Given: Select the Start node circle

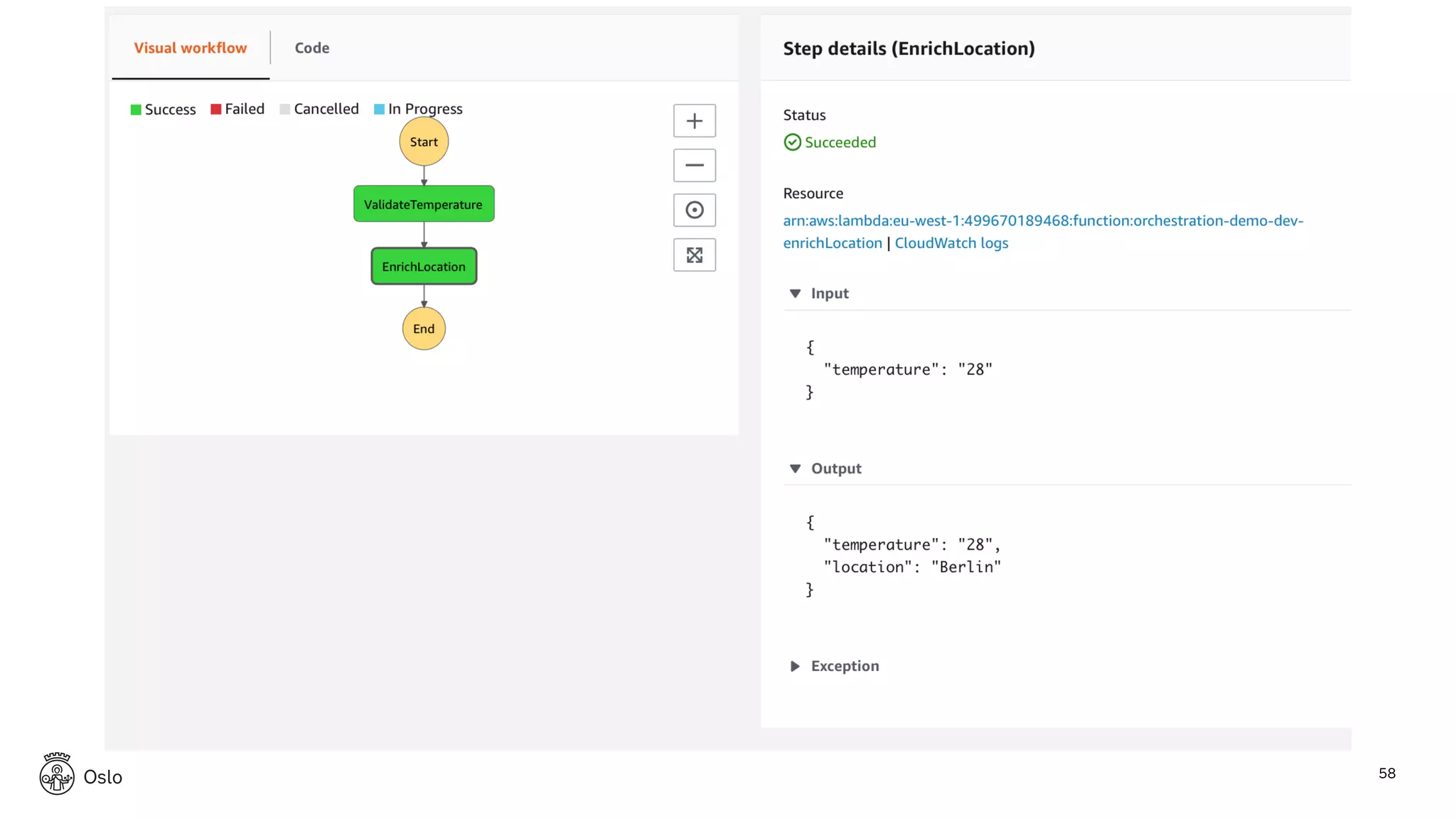Looking at the screenshot, I should [x=424, y=141].
